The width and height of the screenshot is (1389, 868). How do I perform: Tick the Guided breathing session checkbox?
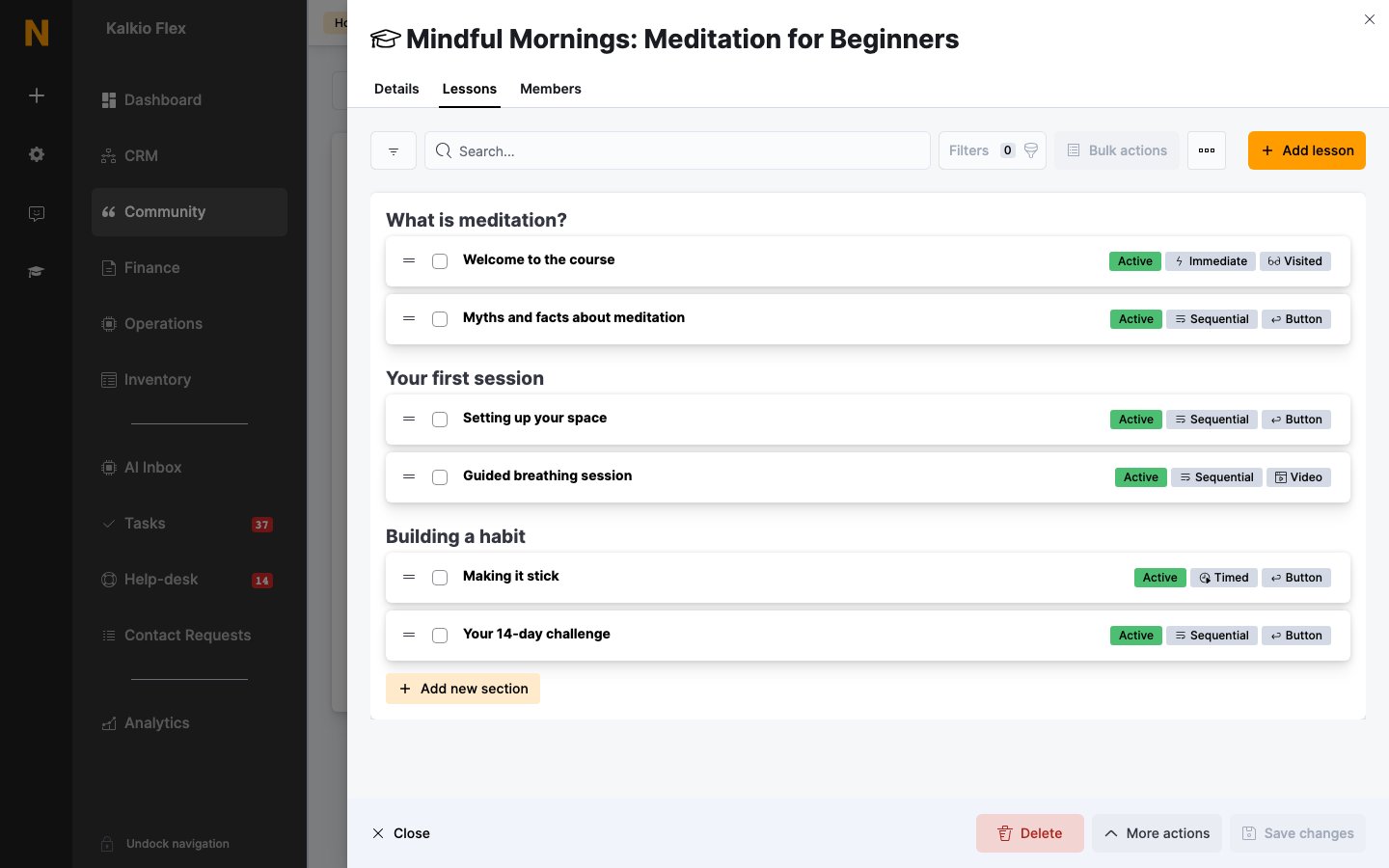pos(440,477)
